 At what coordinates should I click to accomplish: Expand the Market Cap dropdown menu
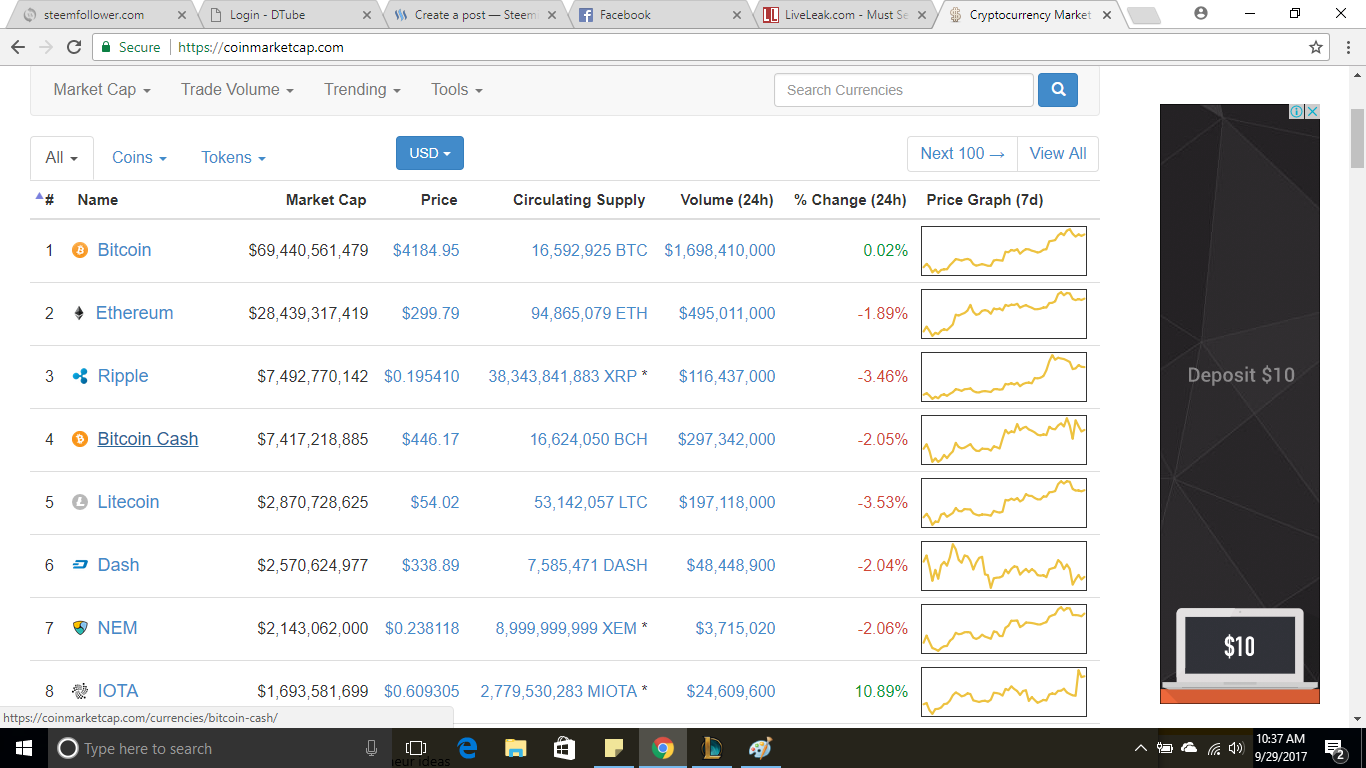click(x=102, y=90)
